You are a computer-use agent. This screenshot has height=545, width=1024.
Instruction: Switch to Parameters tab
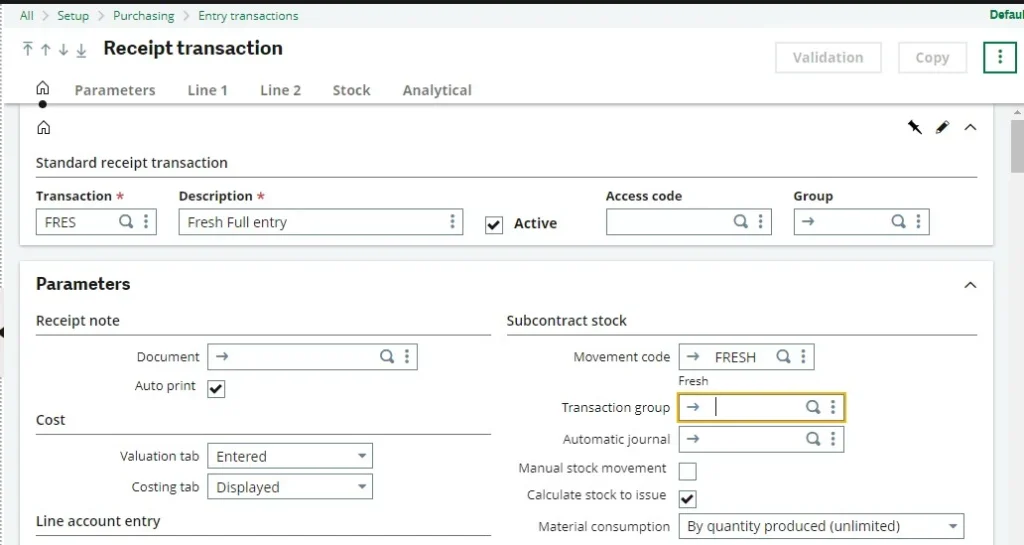115,90
